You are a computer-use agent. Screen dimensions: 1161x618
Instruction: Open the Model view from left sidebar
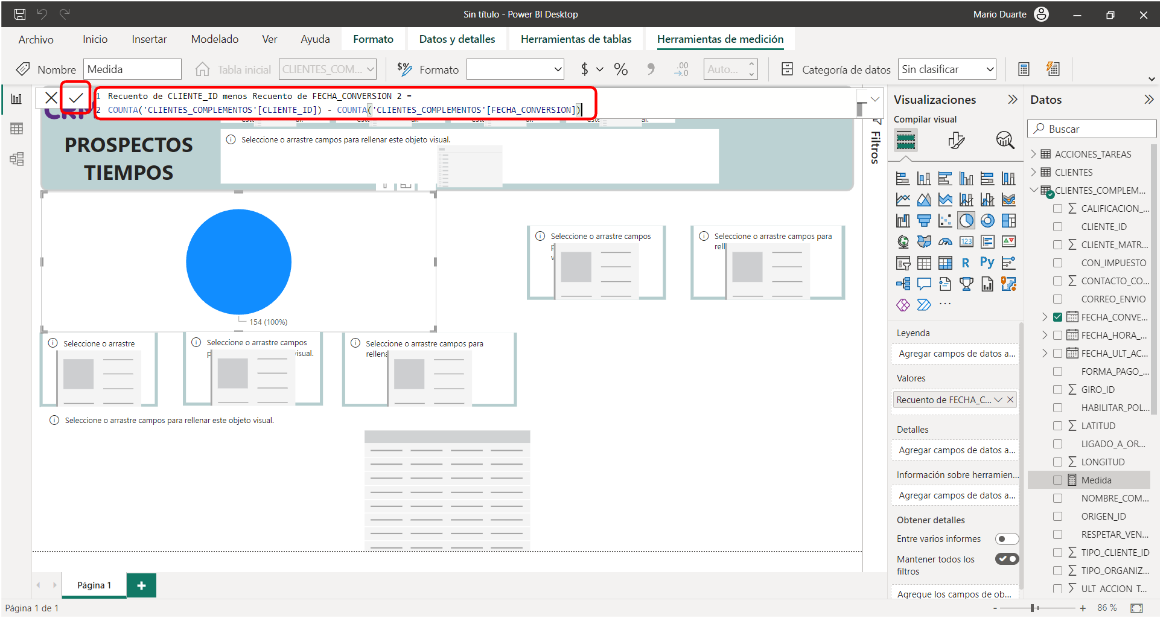(x=16, y=158)
